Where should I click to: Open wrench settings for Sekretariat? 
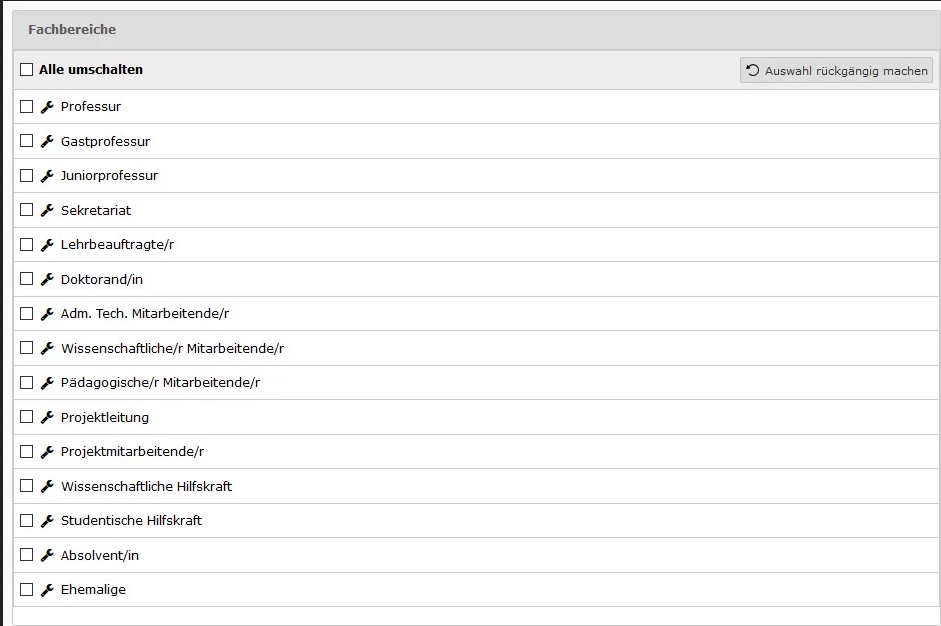pos(46,210)
